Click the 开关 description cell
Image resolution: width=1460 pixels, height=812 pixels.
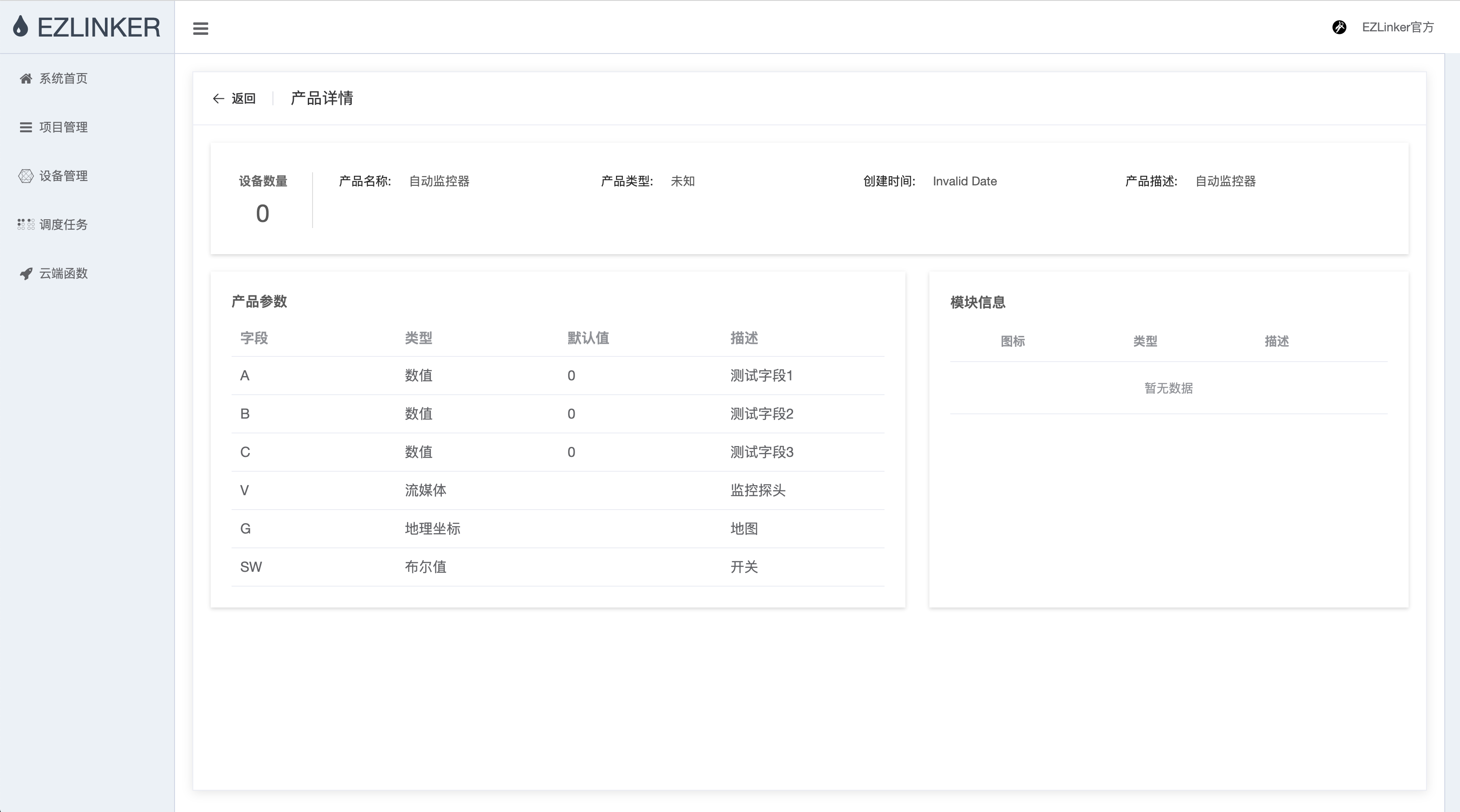coord(744,567)
